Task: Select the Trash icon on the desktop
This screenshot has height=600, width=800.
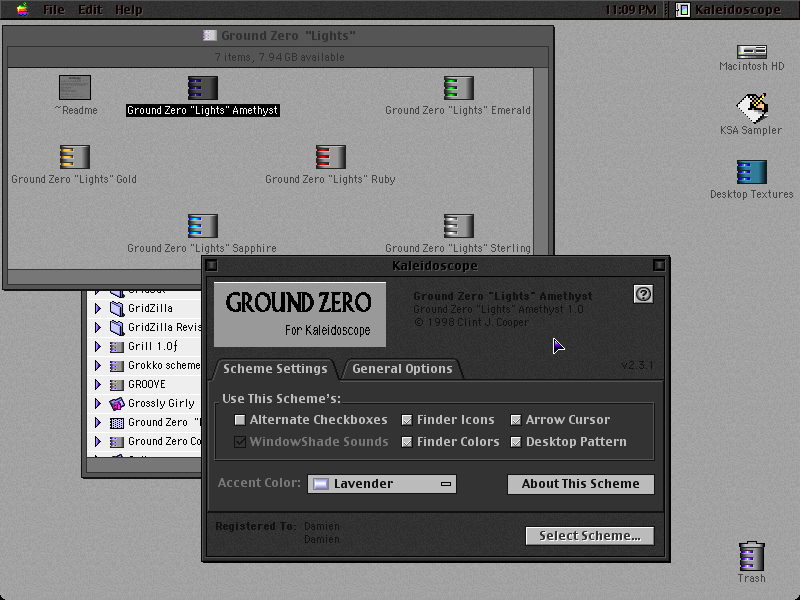Action: (752, 556)
